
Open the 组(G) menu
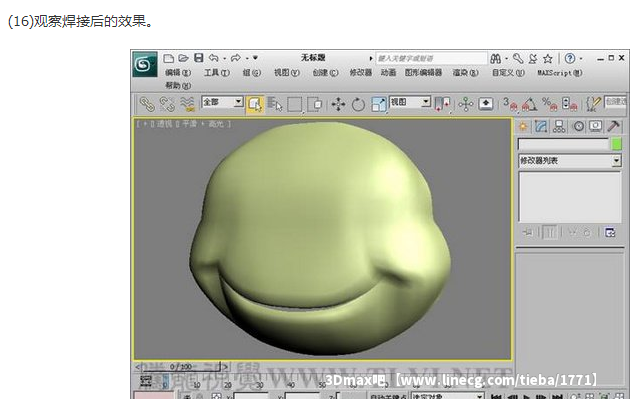tap(251, 73)
